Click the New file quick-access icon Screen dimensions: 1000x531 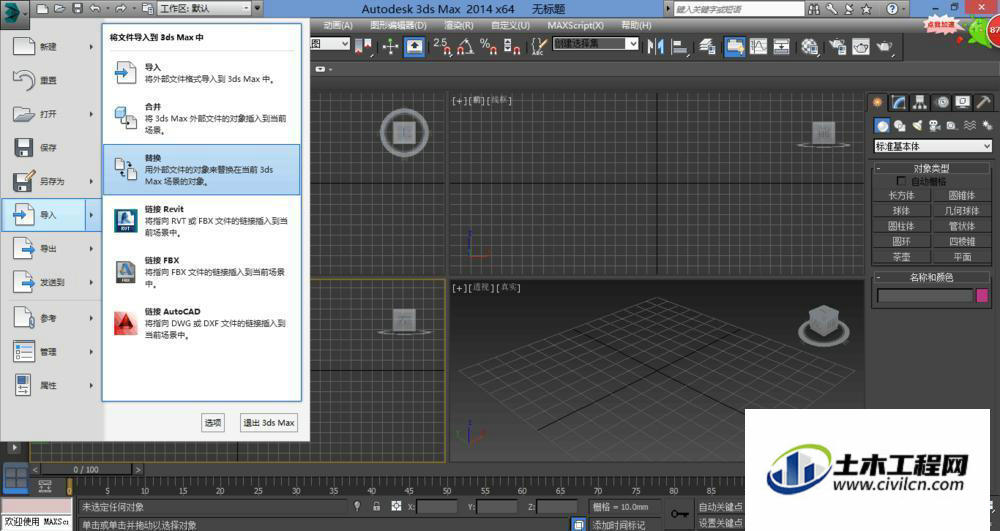tap(42, 9)
